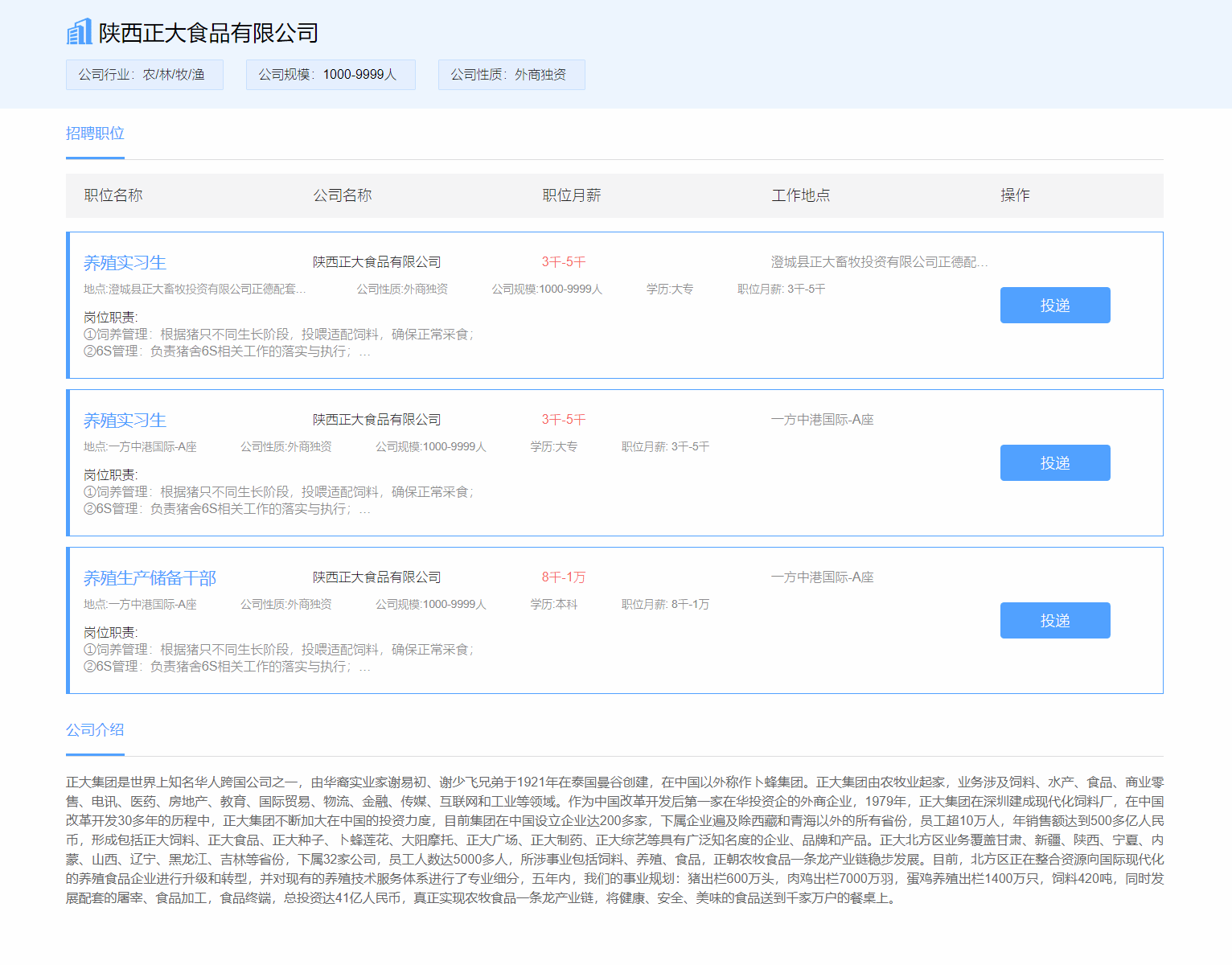1232x965 pixels.
Task: Open the 养殖实习生 job located at 澄城县
Action: (125, 263)
